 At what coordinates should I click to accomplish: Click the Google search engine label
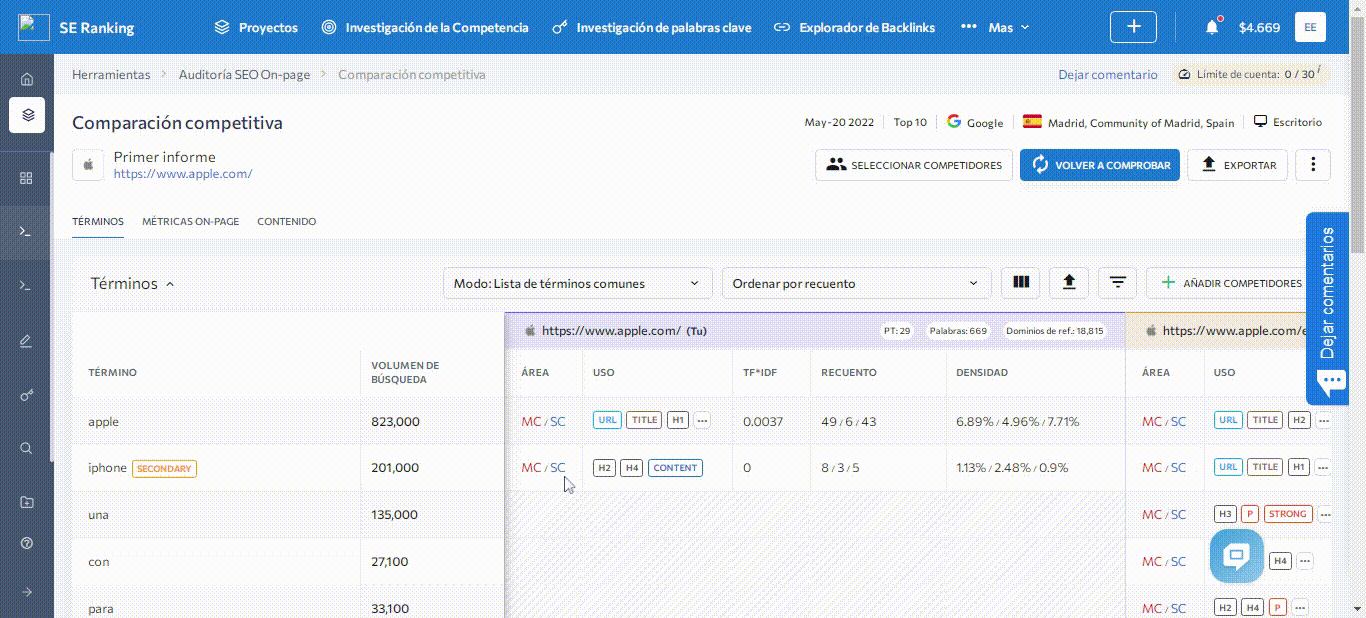point(975,122)
